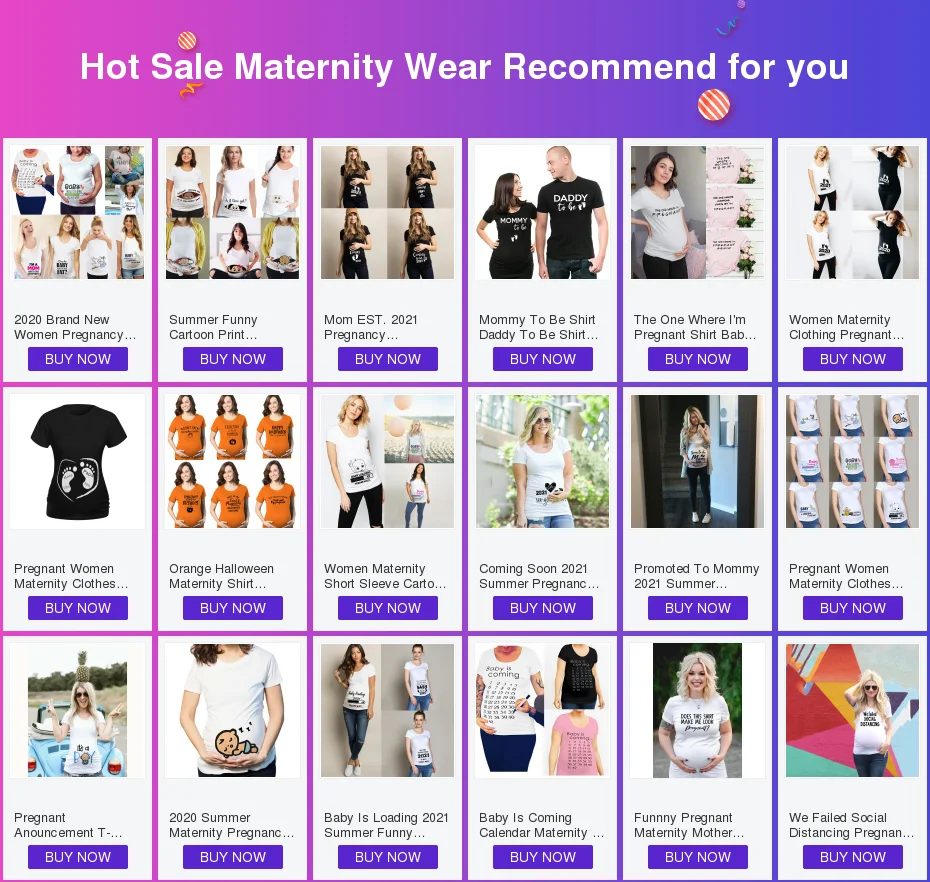
Task: Open the pineapple pregnancy announcement photo
Action: (x=78, y=711)
